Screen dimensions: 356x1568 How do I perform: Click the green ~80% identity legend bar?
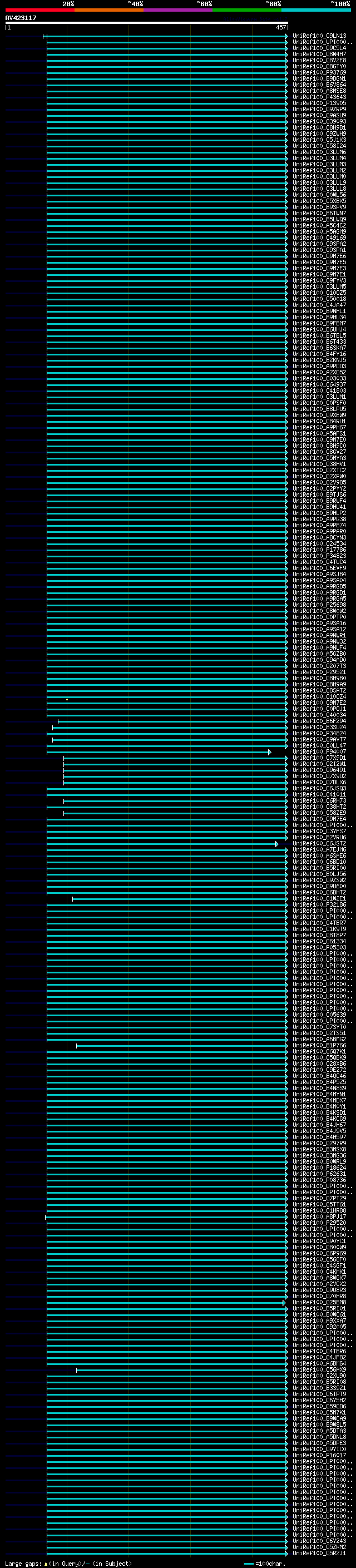(247, 10)
